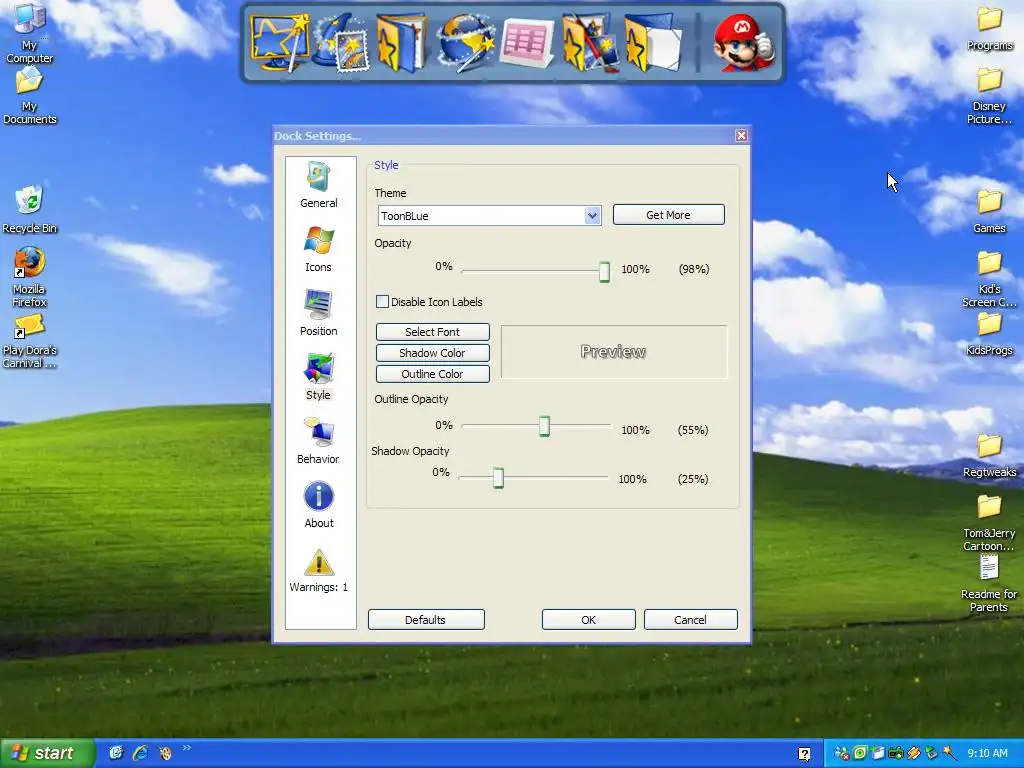
Task: Select the Disney Picture folder
Action: [x=989, y=96]
